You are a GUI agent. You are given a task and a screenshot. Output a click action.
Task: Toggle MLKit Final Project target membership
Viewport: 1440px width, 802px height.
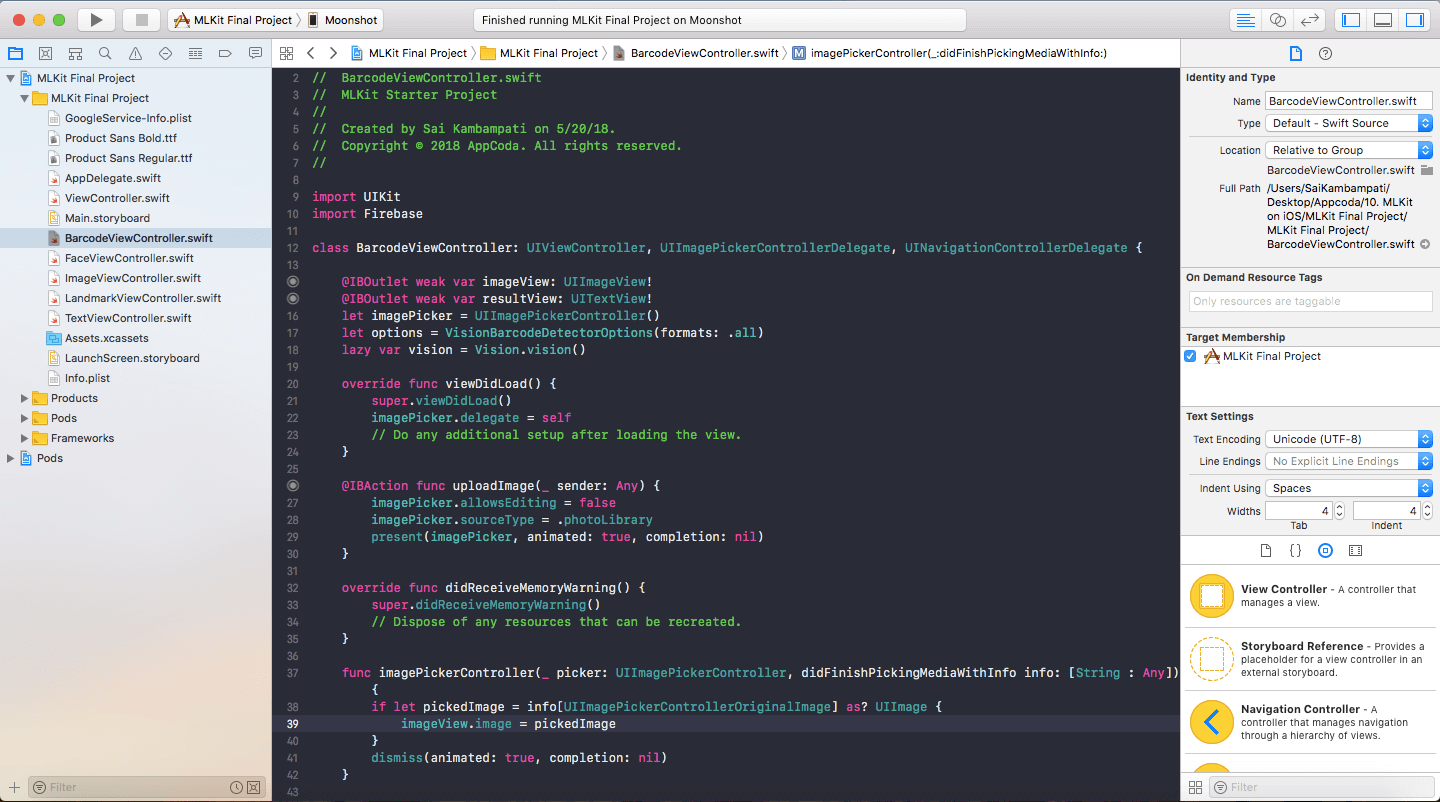[1190, 356]
